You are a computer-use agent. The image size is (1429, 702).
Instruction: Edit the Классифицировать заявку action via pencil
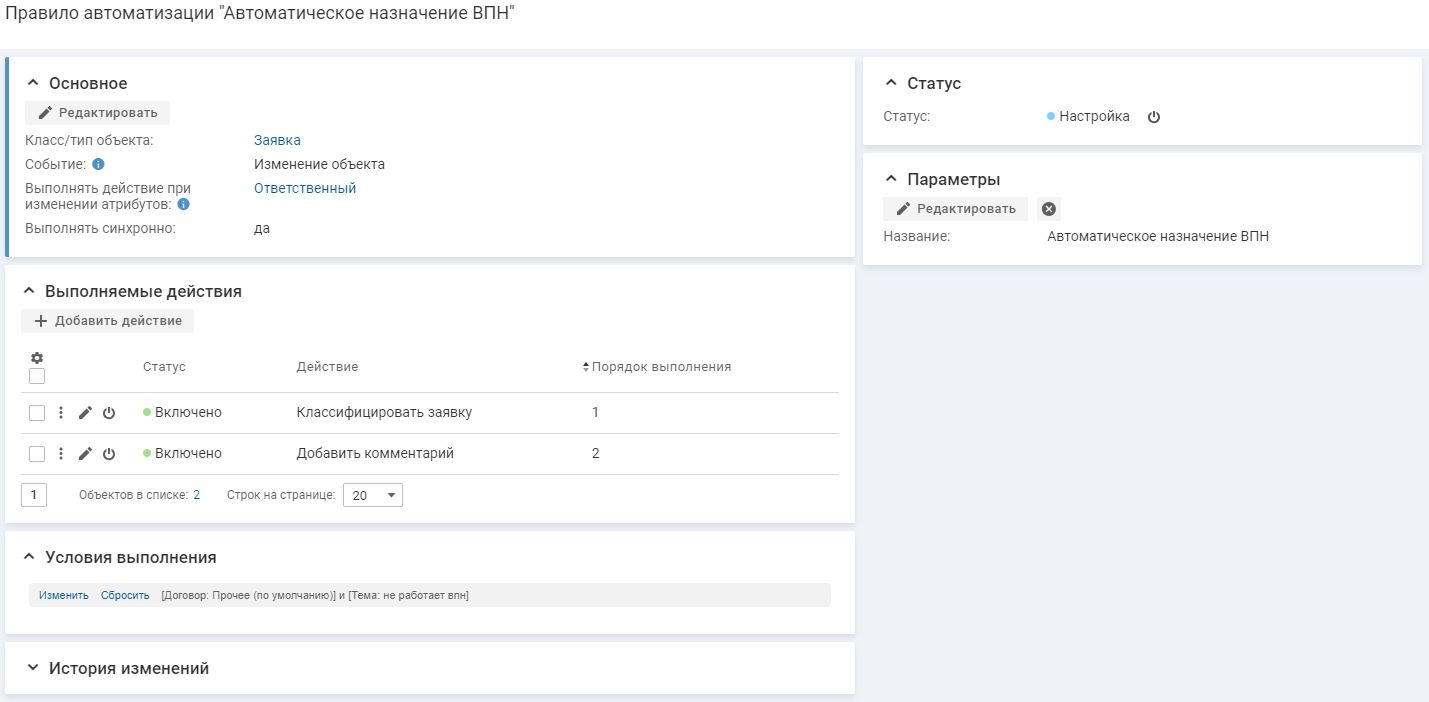click(85, 413)
